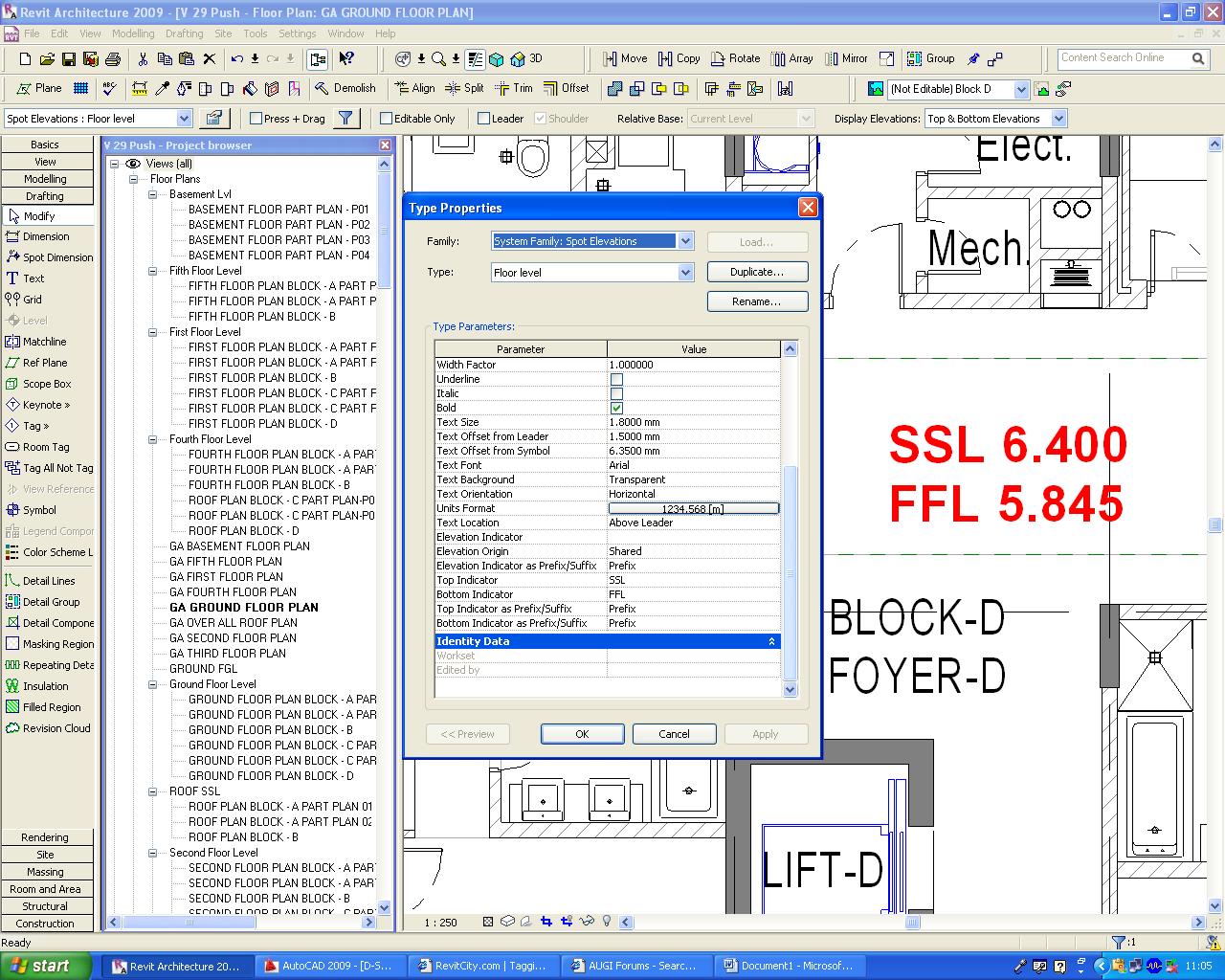1225x980 pixels.
Task: Select the Rotate tool
Action: point(736,58)
